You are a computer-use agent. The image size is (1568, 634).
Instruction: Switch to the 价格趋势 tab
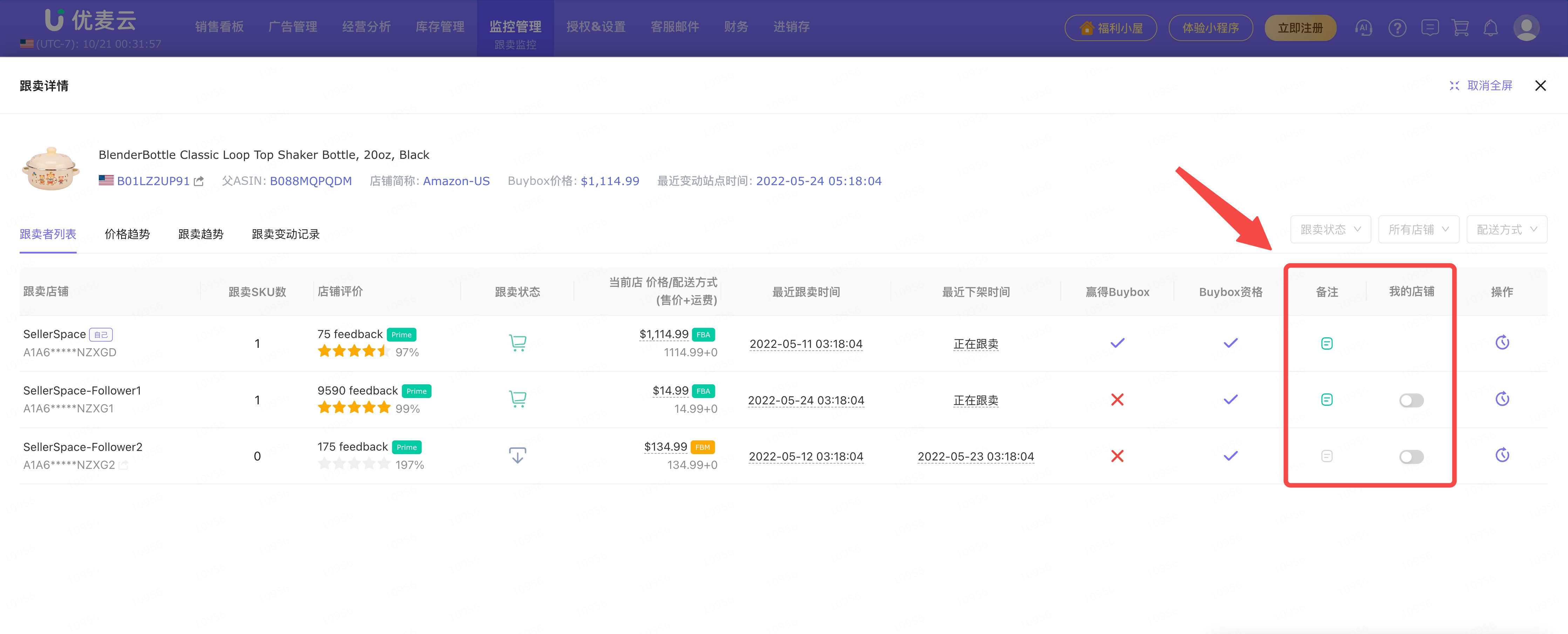[x=127, y=235]
